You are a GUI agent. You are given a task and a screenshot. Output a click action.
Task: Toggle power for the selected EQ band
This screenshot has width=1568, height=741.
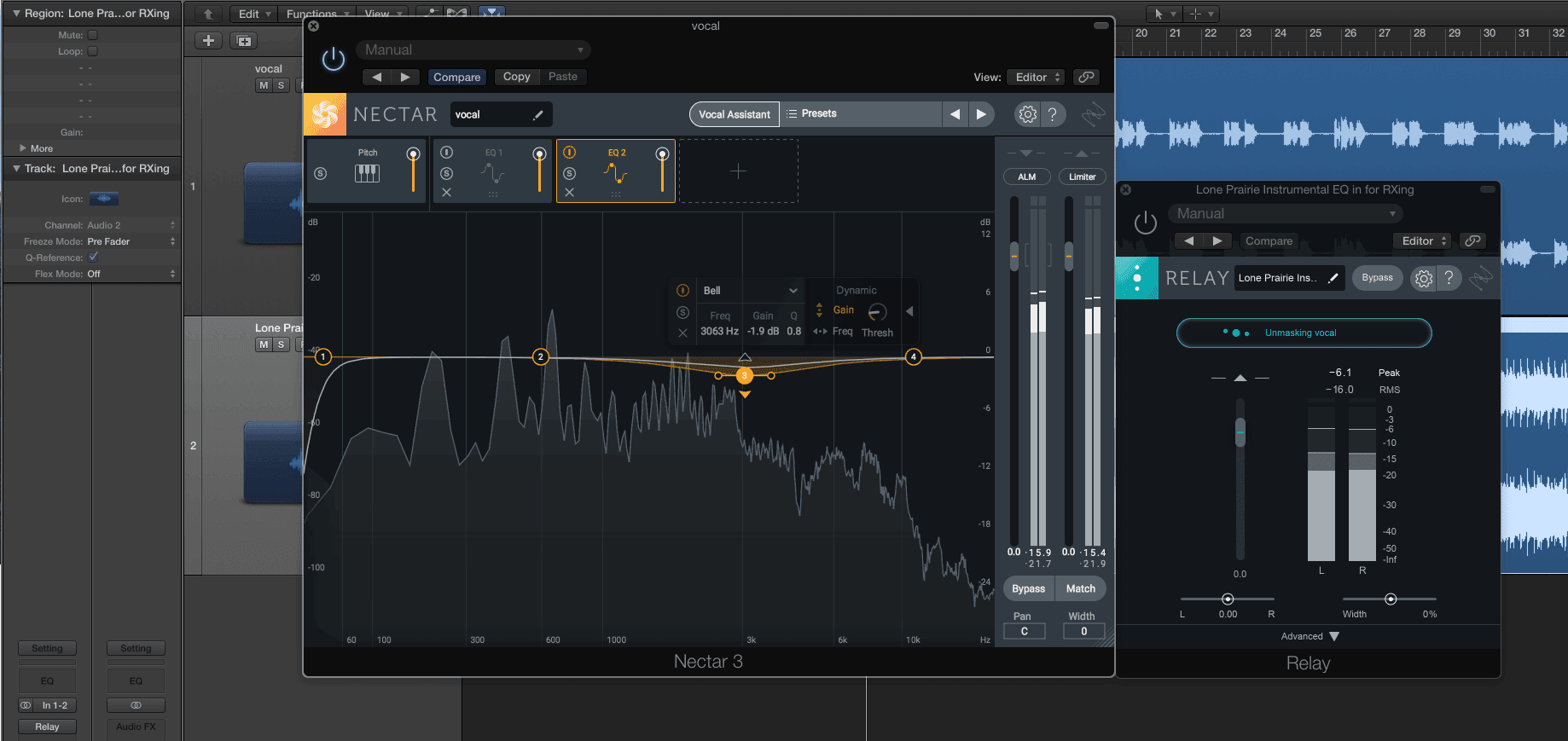[x=682, y=291]
